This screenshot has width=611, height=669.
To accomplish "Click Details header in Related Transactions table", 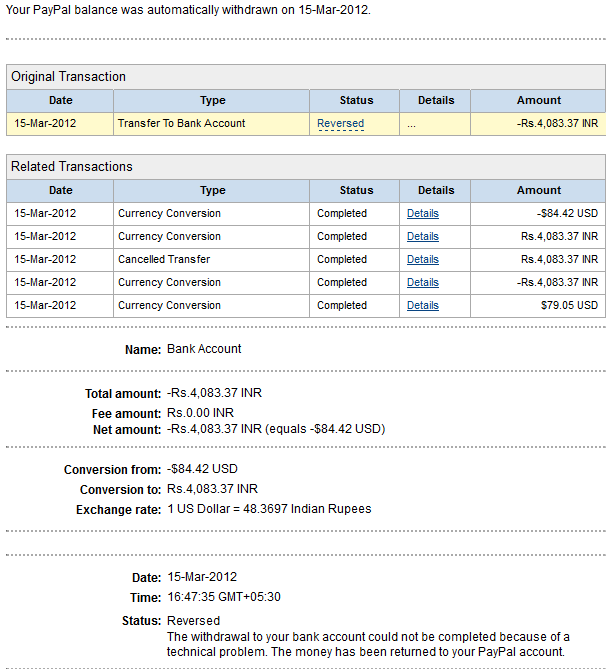I will [x=436, y=190].
